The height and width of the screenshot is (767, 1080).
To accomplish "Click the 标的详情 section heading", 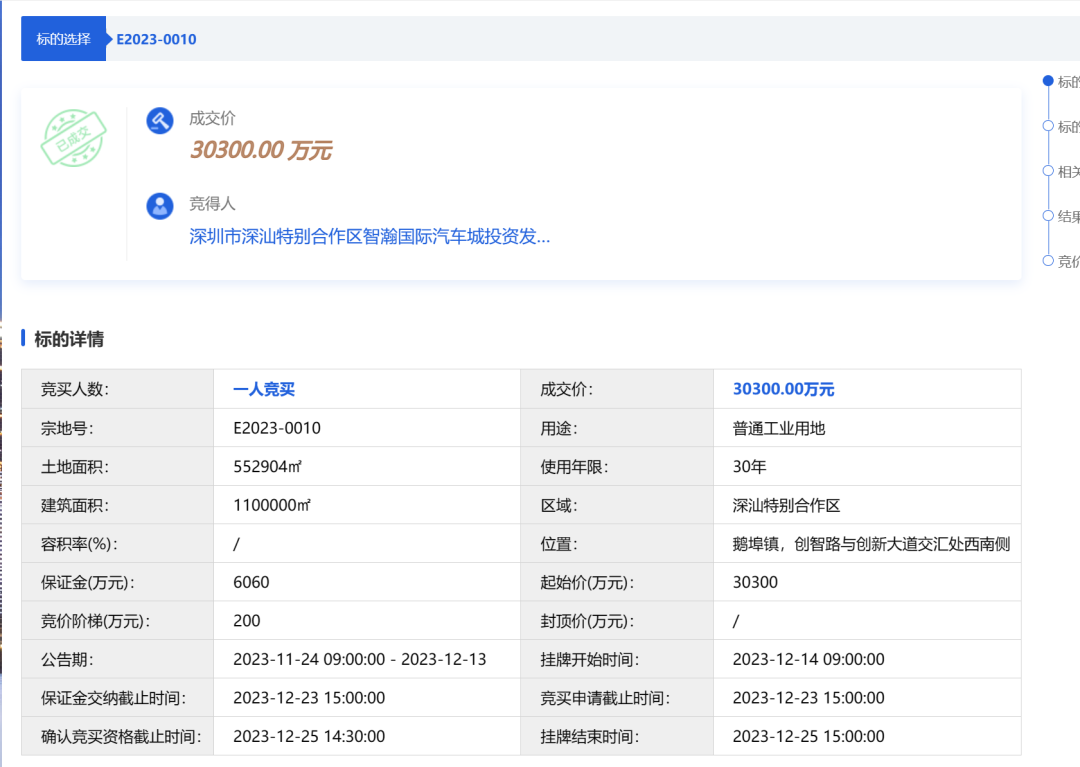I will coord(68,339).
